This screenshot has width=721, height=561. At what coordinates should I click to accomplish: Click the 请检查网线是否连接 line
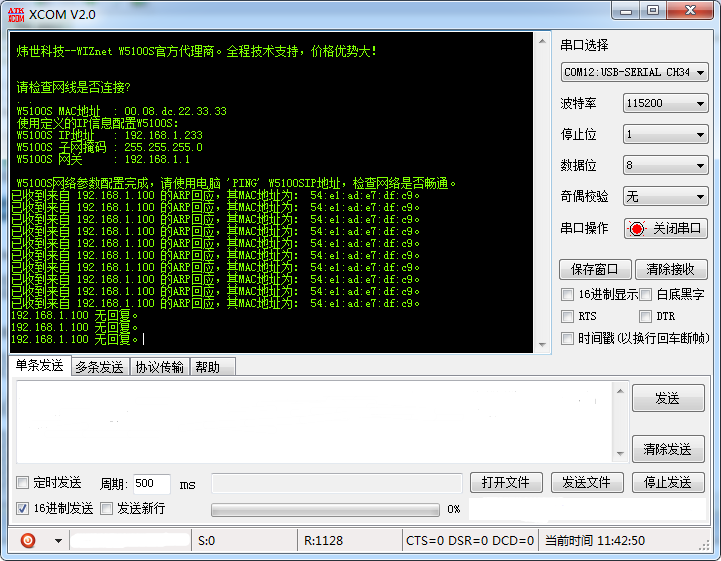pyautogui.click(x=74, y=87)
